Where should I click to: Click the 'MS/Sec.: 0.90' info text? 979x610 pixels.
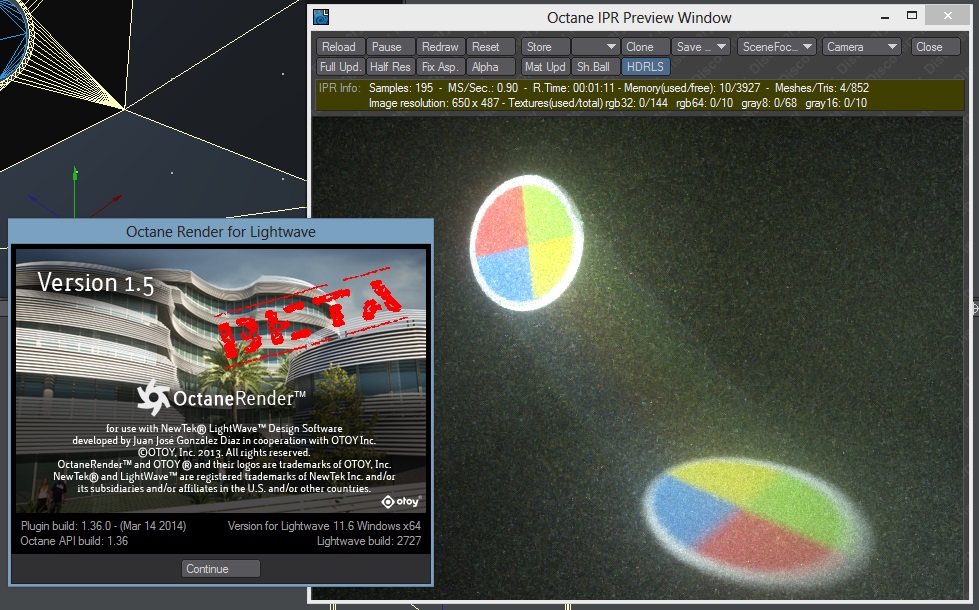pyautogui.click(x=483, y=88)
